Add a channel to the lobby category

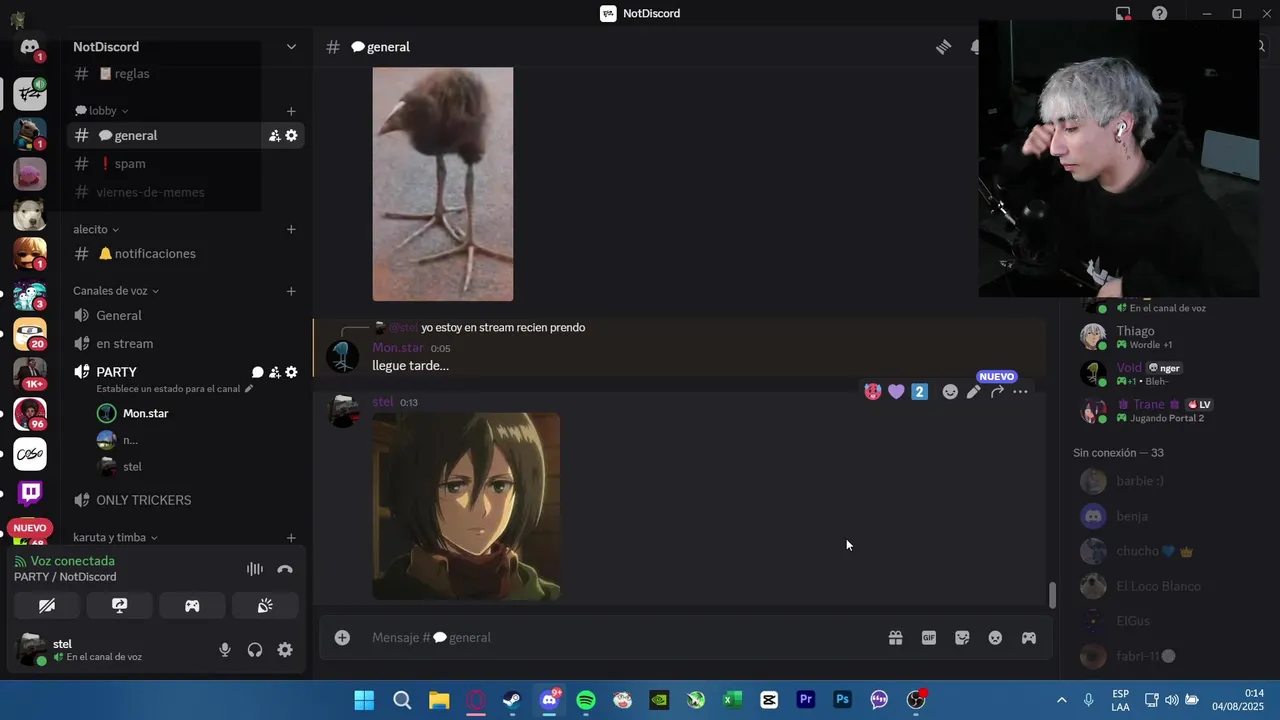(x=291, y=111)
